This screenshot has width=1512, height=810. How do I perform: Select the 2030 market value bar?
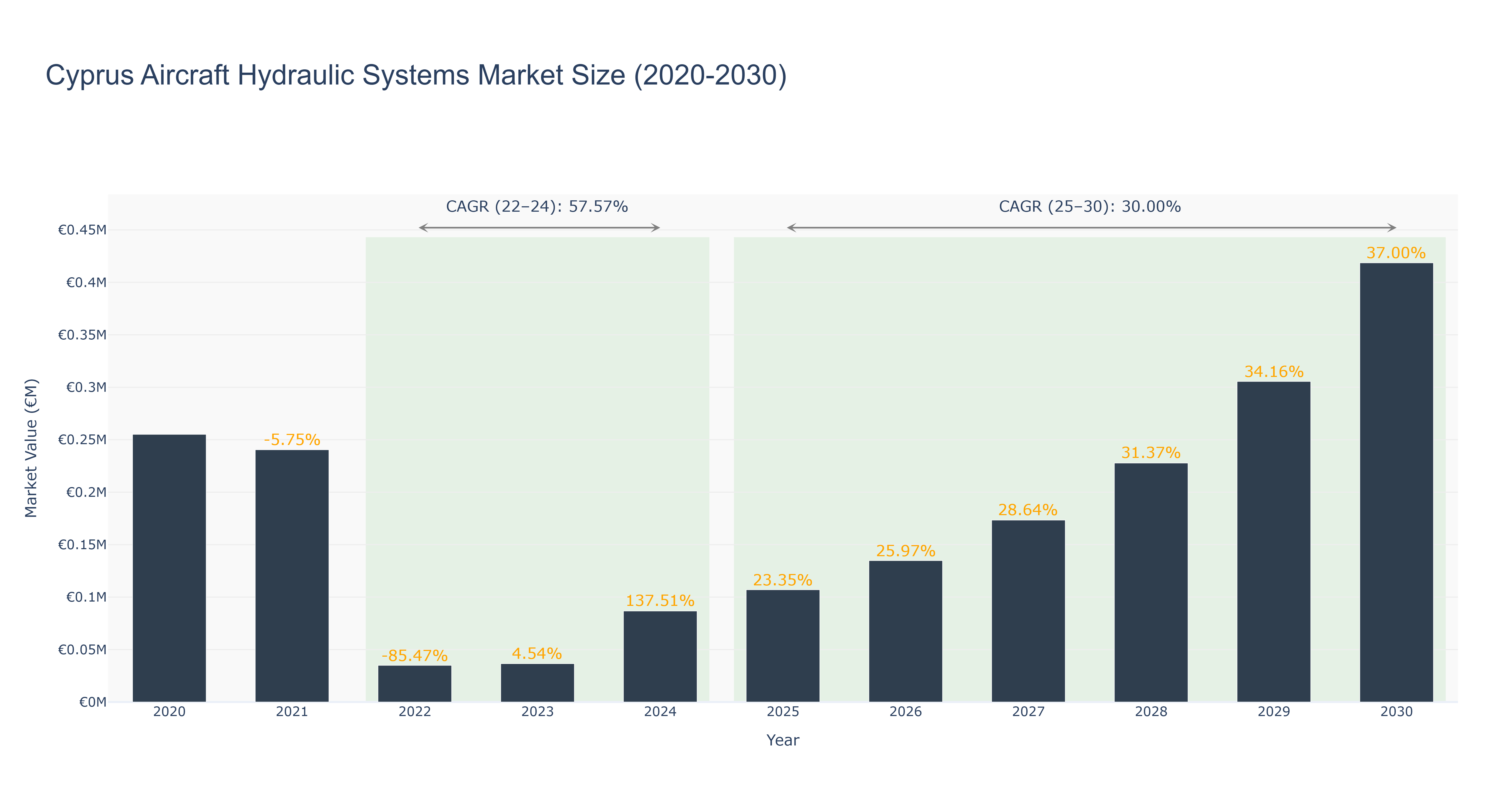(1396, 482)
